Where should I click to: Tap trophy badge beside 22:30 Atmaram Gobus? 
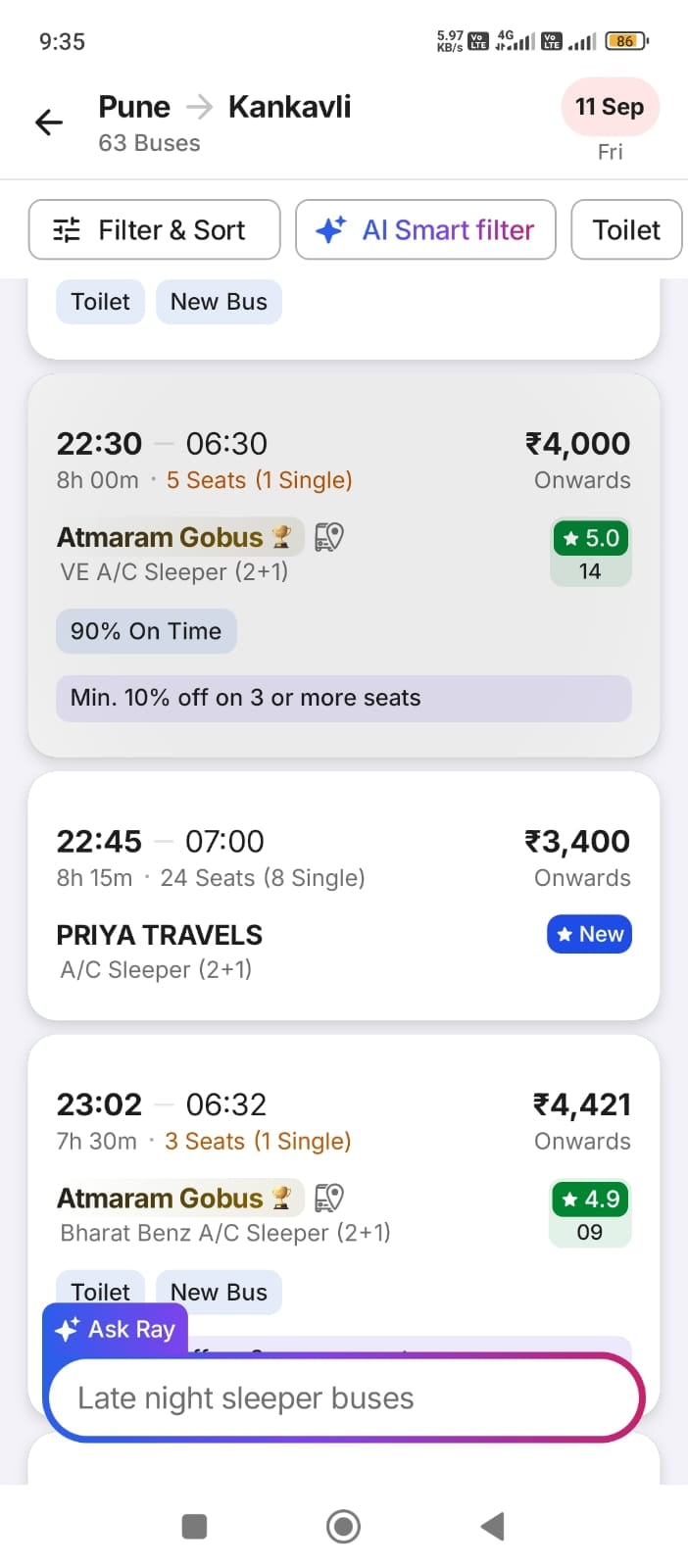(x=282, y=537)
